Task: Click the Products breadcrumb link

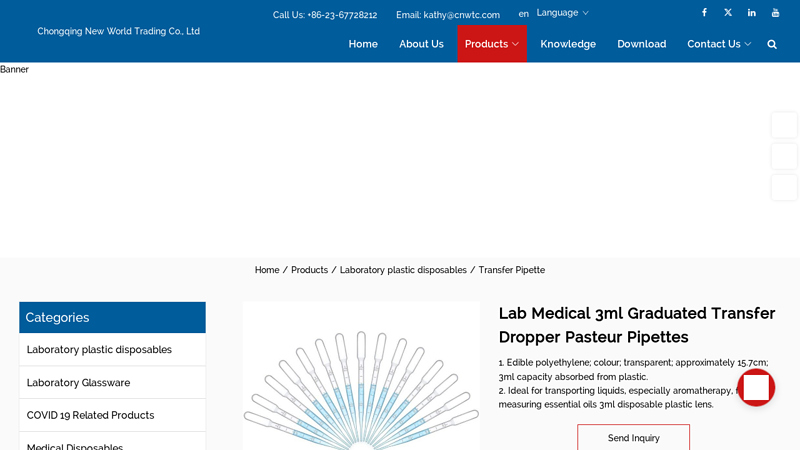Action: coord(309,270)
